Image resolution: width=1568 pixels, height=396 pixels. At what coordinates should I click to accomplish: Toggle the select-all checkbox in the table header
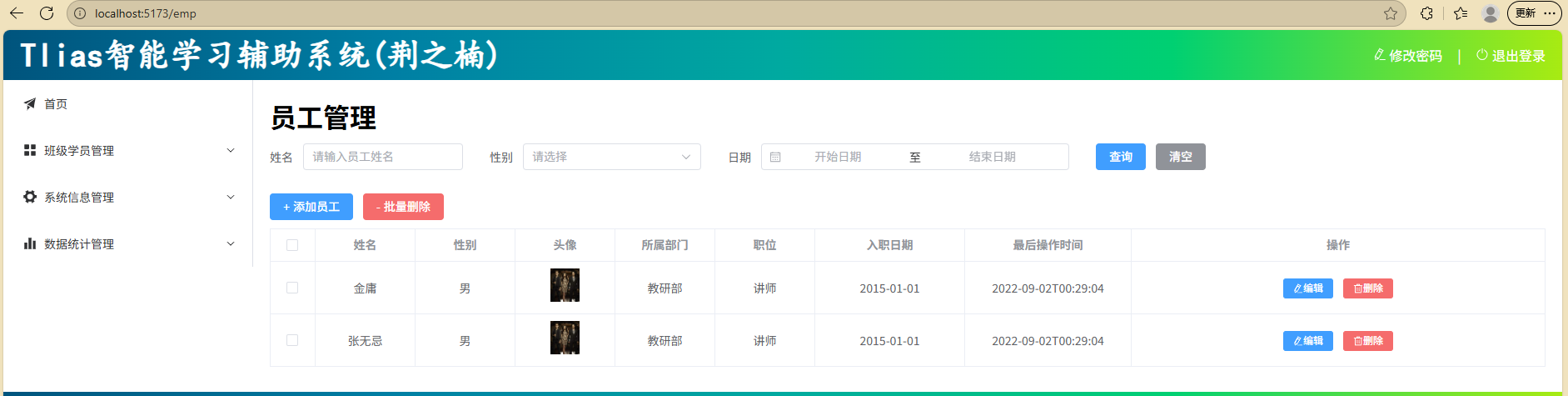pos(292,245)
